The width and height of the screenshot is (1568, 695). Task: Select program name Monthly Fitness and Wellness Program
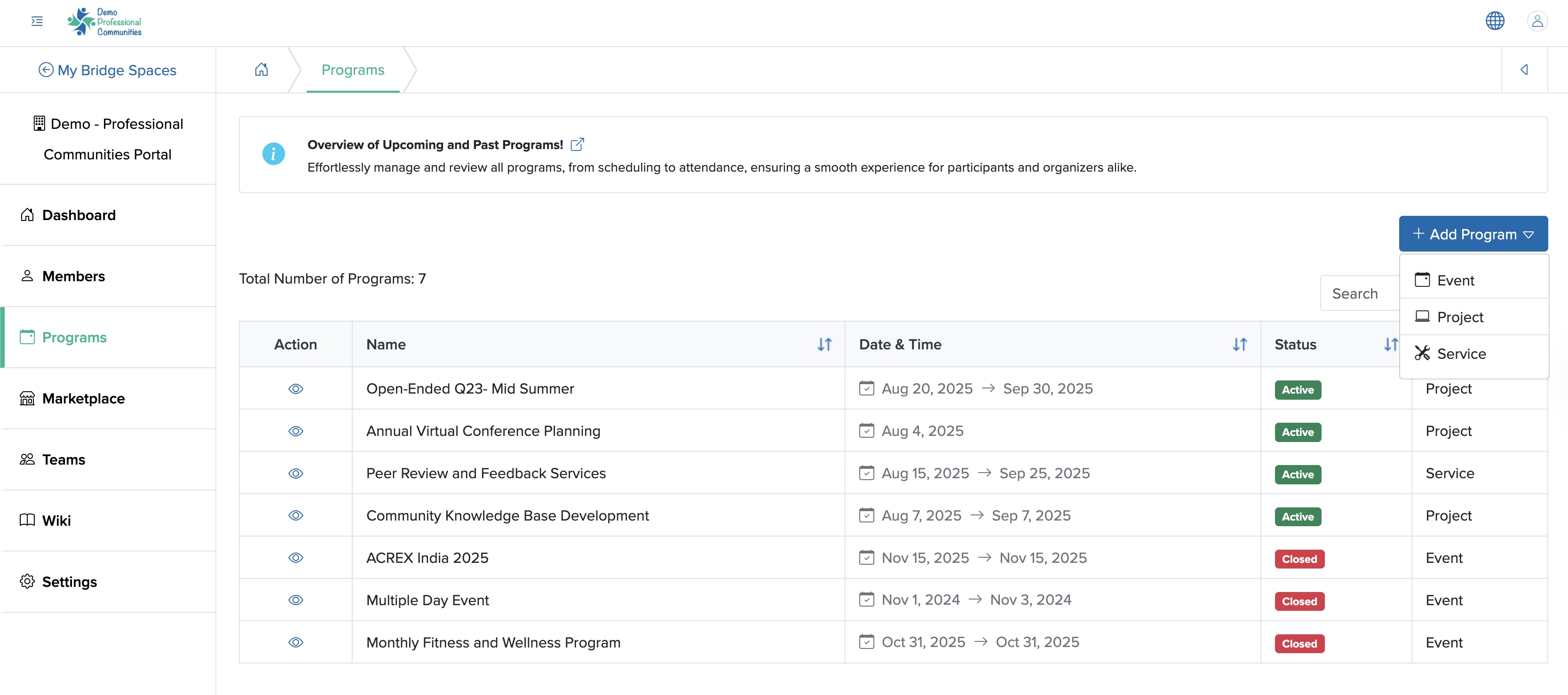tap(493, 642)
